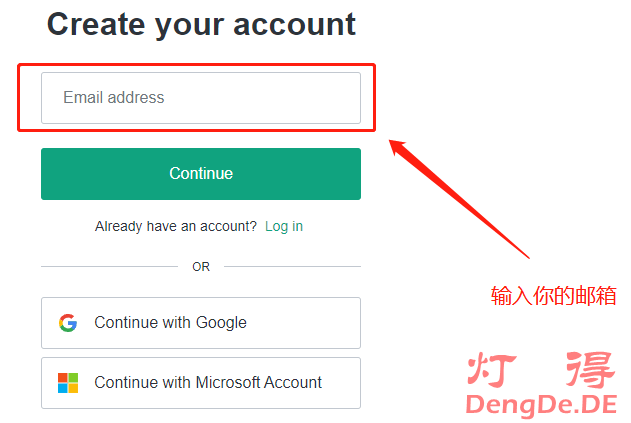Viewport: 631px width, 423px height.
Task: Choose the Continue with Microsoft Account label
Action: tap(208, 383)
